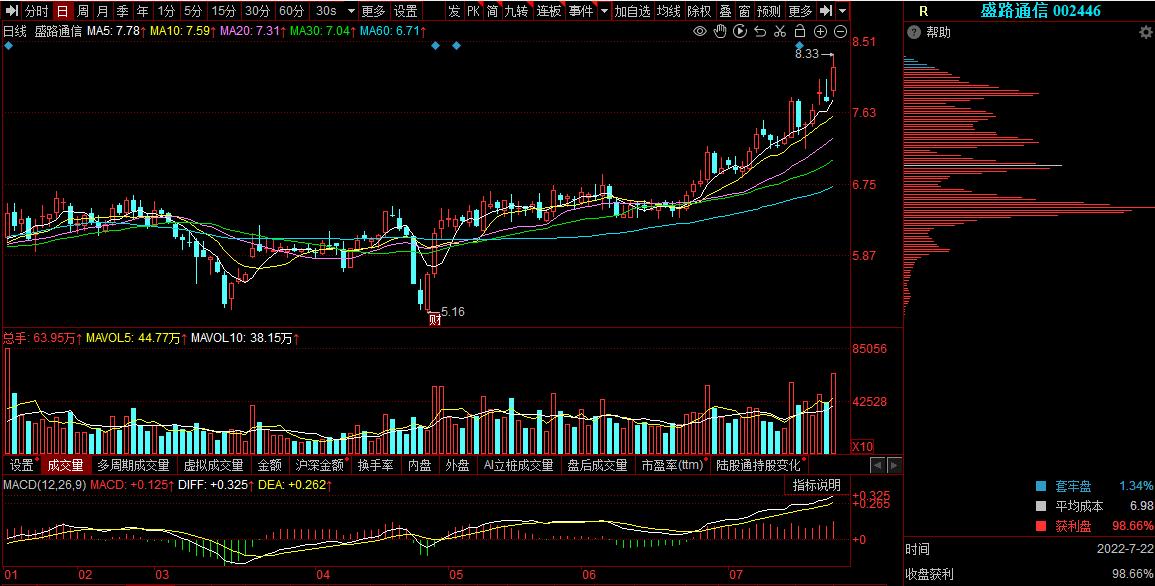Image resolution: width=1155 pixels, height=586 pixels.
Task: Select the 日 daily period
Action: 63,11
